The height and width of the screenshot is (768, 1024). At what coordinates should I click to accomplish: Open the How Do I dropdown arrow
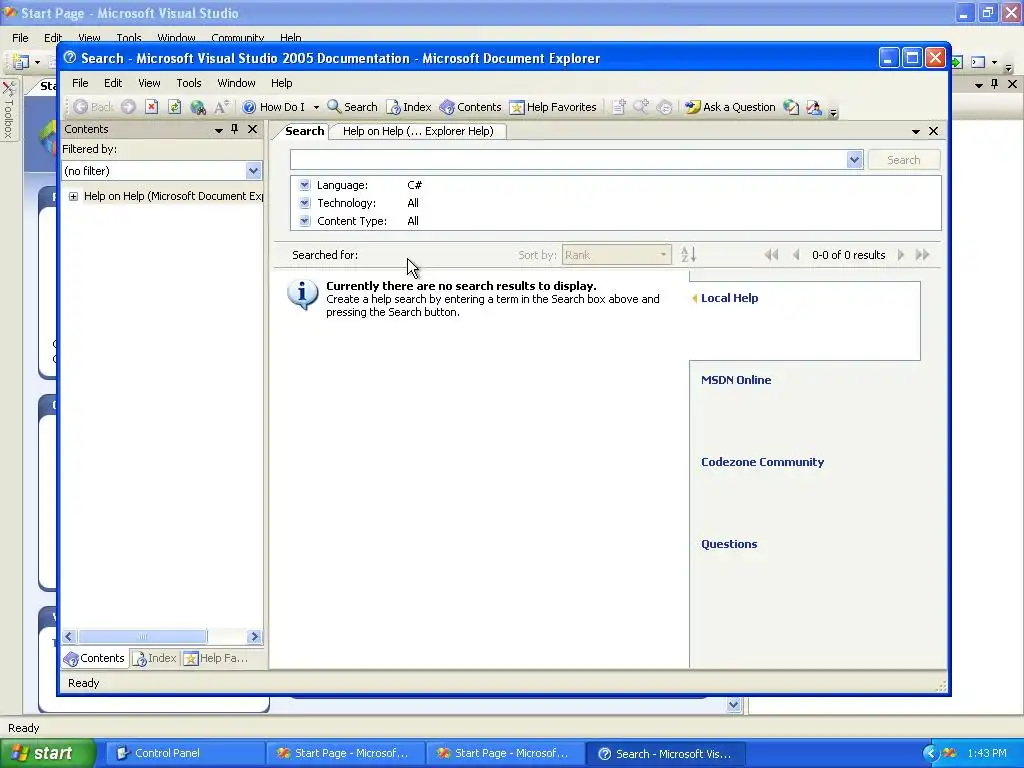316,107
